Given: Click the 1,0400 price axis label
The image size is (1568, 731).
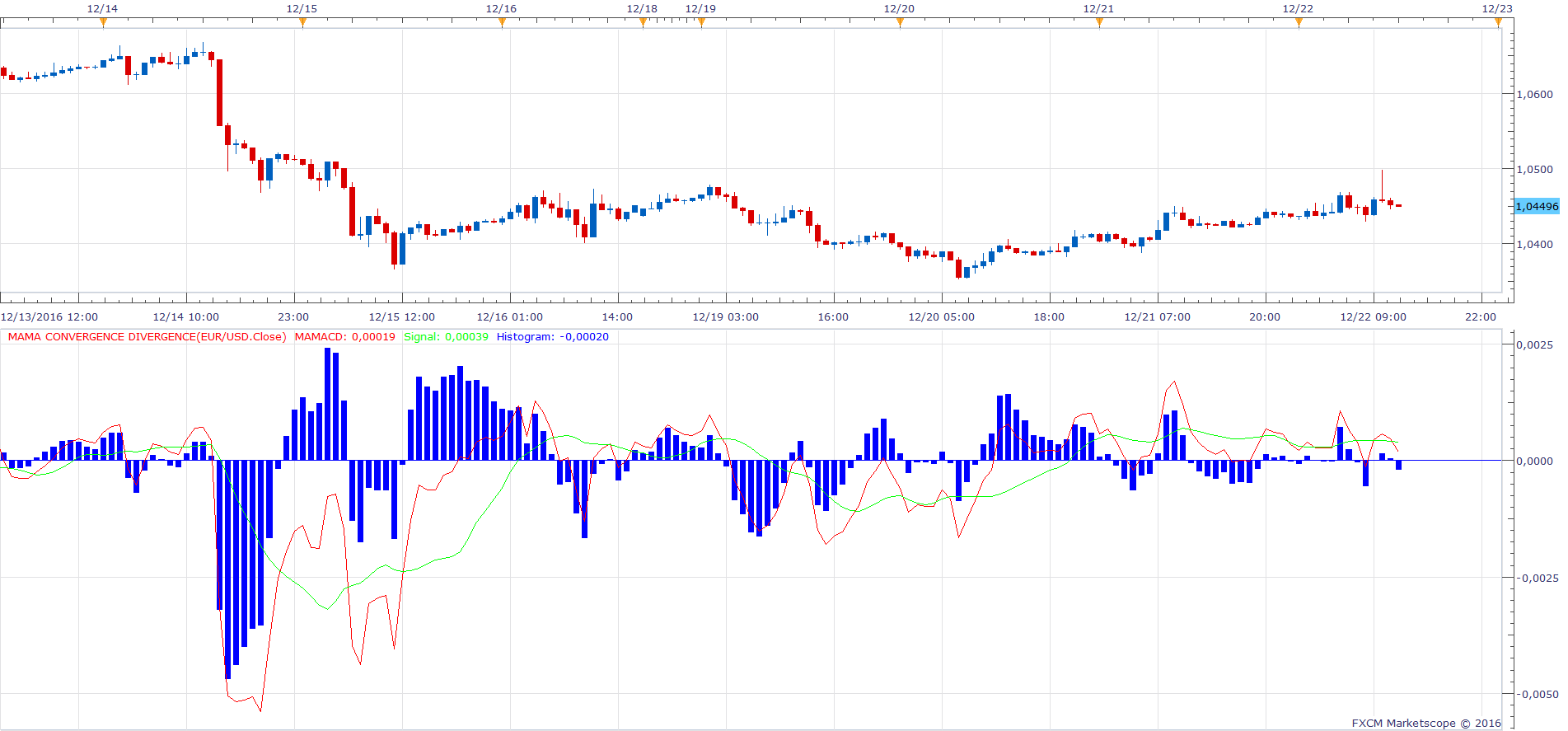Looking at the screenshot, I should pos(1534,244).
